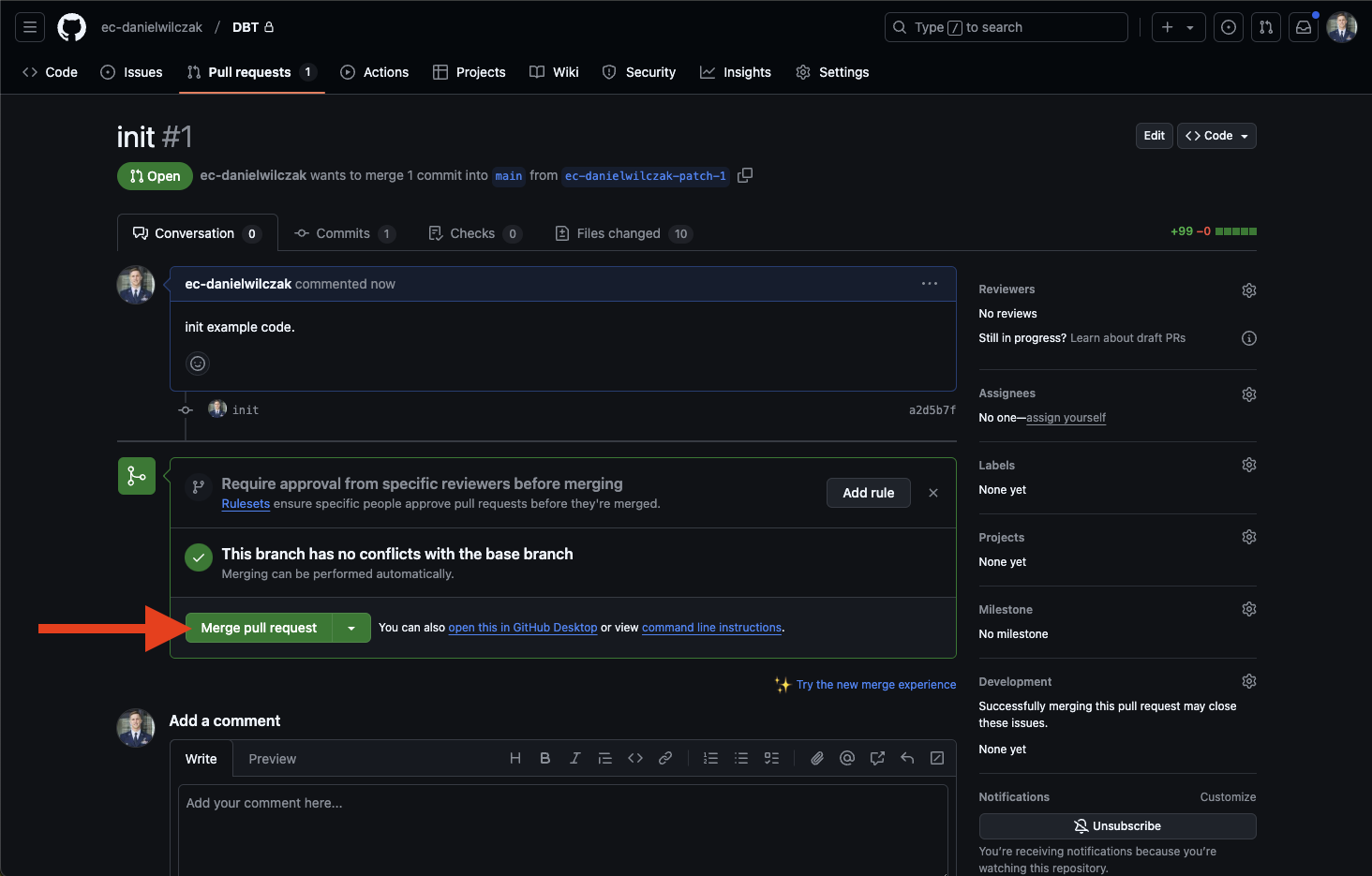Image resolution: width=1372 pixels, height=876 pixels.
Task: Open the Actions tab
Action: (374, 72)
